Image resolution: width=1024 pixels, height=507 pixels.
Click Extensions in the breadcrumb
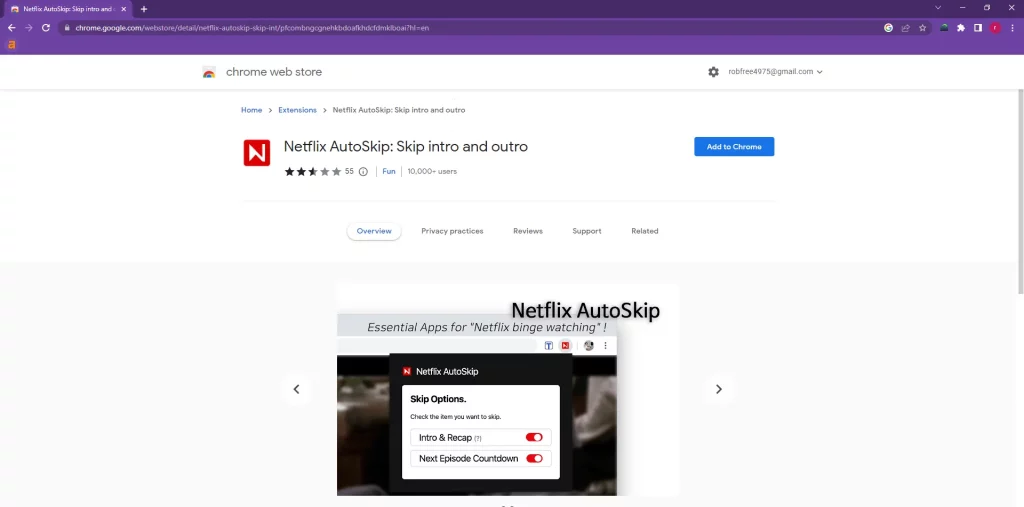click(297, 110)
